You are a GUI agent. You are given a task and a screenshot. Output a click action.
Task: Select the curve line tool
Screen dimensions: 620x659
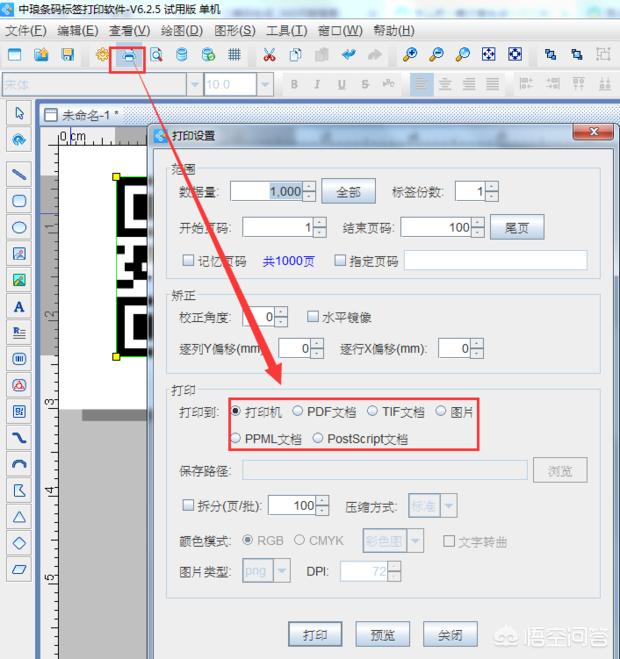point(19,438)
